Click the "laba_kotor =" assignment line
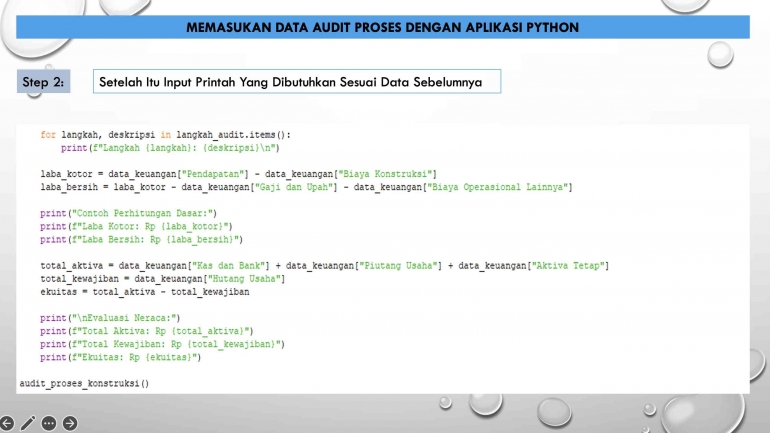770x433 pixels. pyautogui.click(x=238, y=174)
